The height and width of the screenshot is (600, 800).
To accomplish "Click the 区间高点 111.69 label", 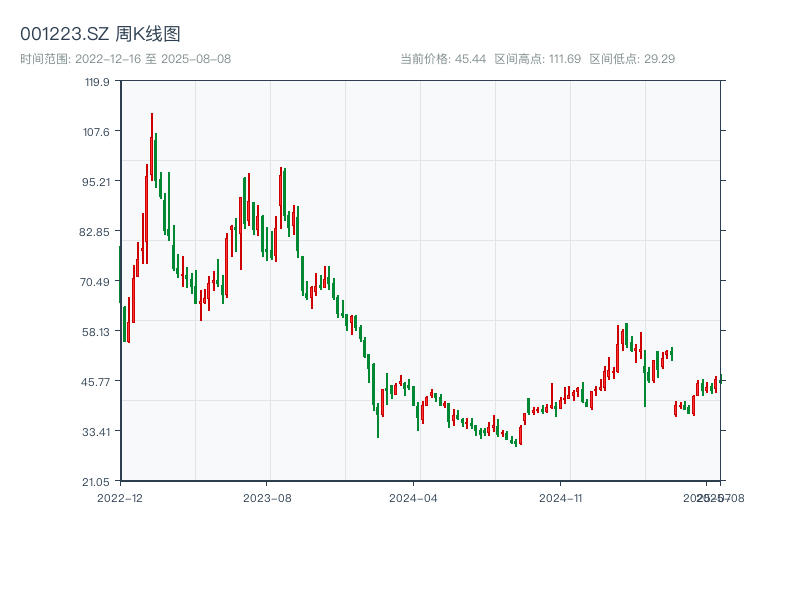I will point(538,59).
